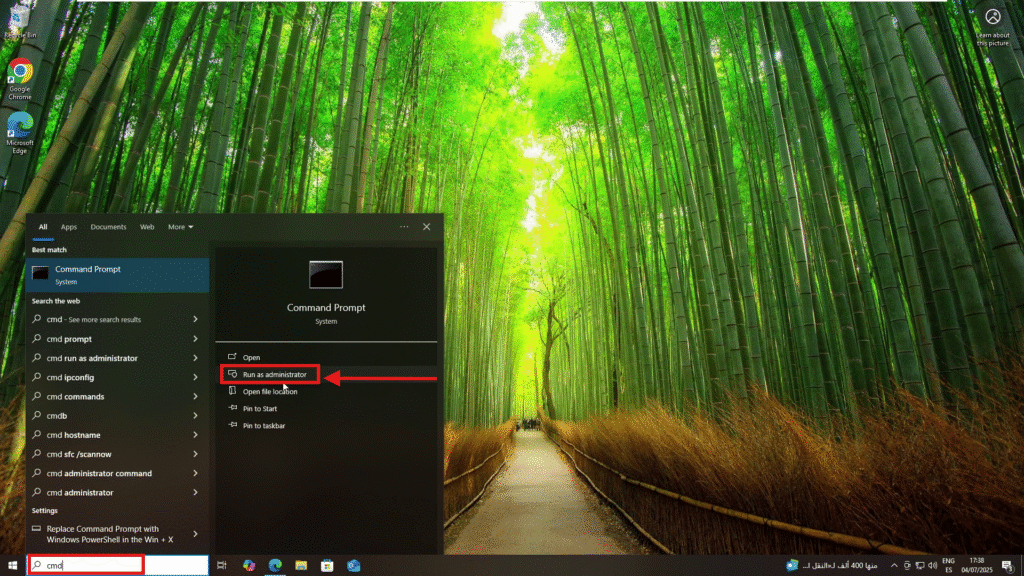Switch to the Apps search tab
Screen dimensions: 1024x576
(69, 227)
